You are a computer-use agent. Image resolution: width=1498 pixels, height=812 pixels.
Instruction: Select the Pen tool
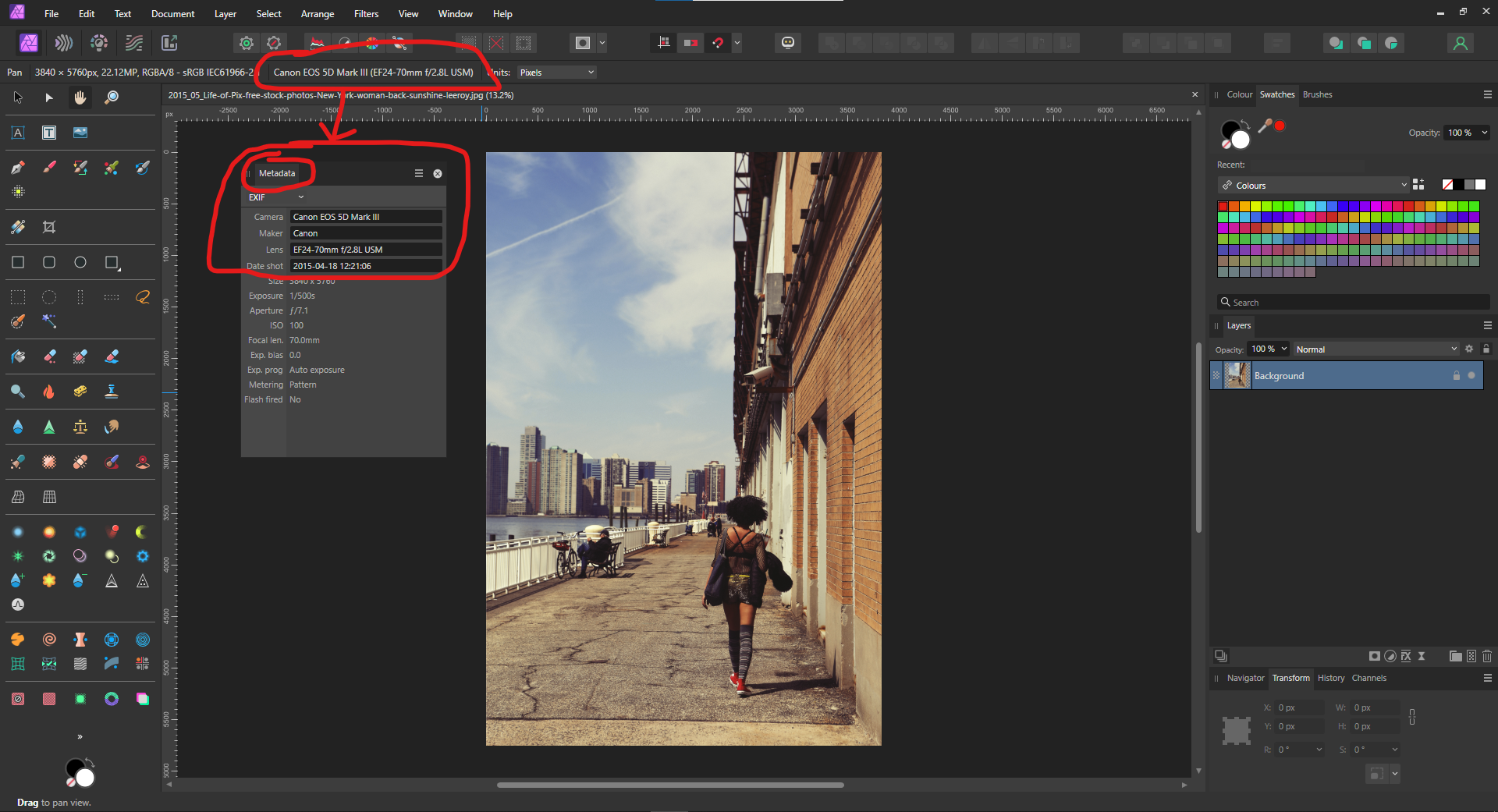point(18,167)
